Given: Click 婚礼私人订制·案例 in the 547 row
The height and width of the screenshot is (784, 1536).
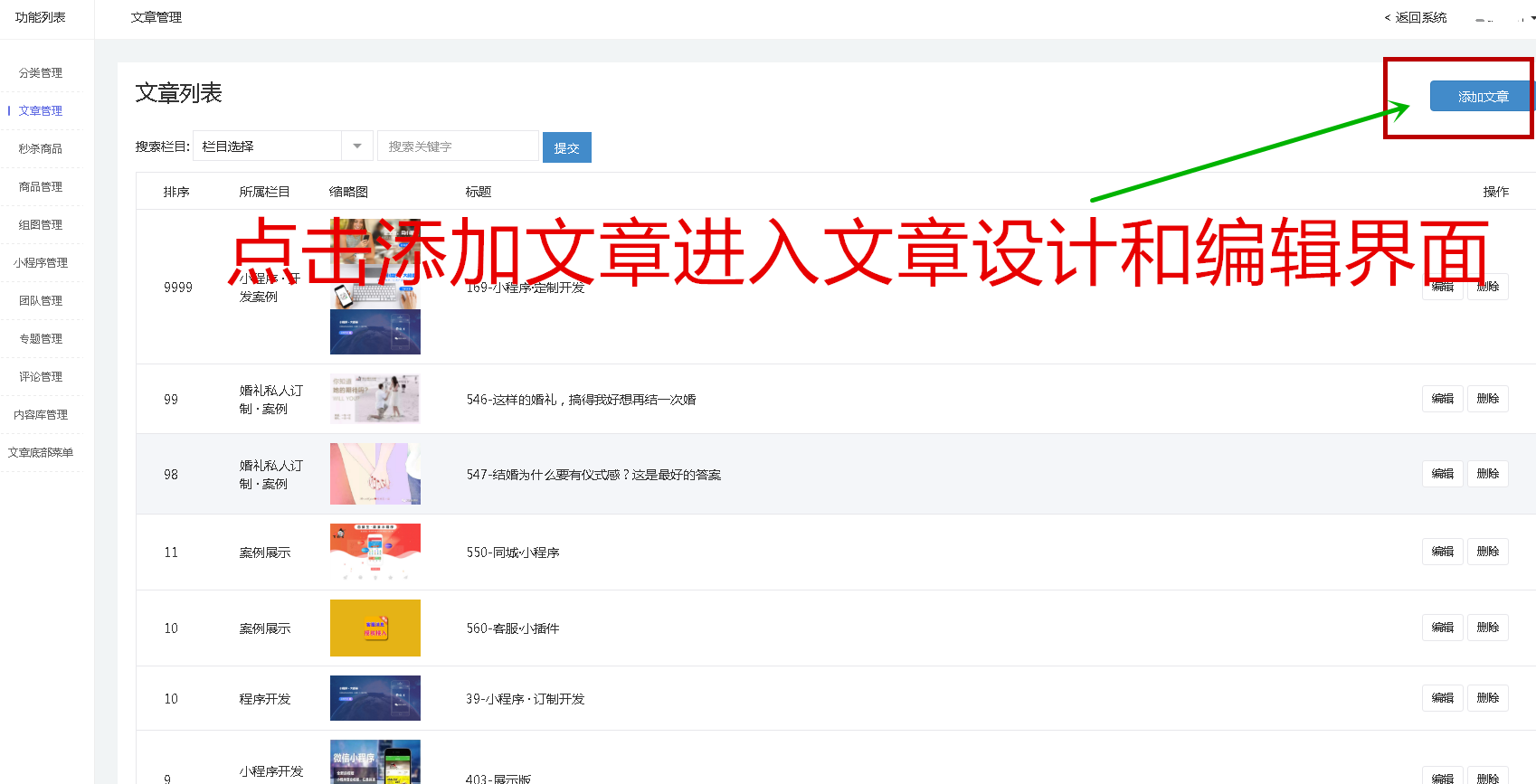Looking at the screenshot, I should [x=271, y=475].
